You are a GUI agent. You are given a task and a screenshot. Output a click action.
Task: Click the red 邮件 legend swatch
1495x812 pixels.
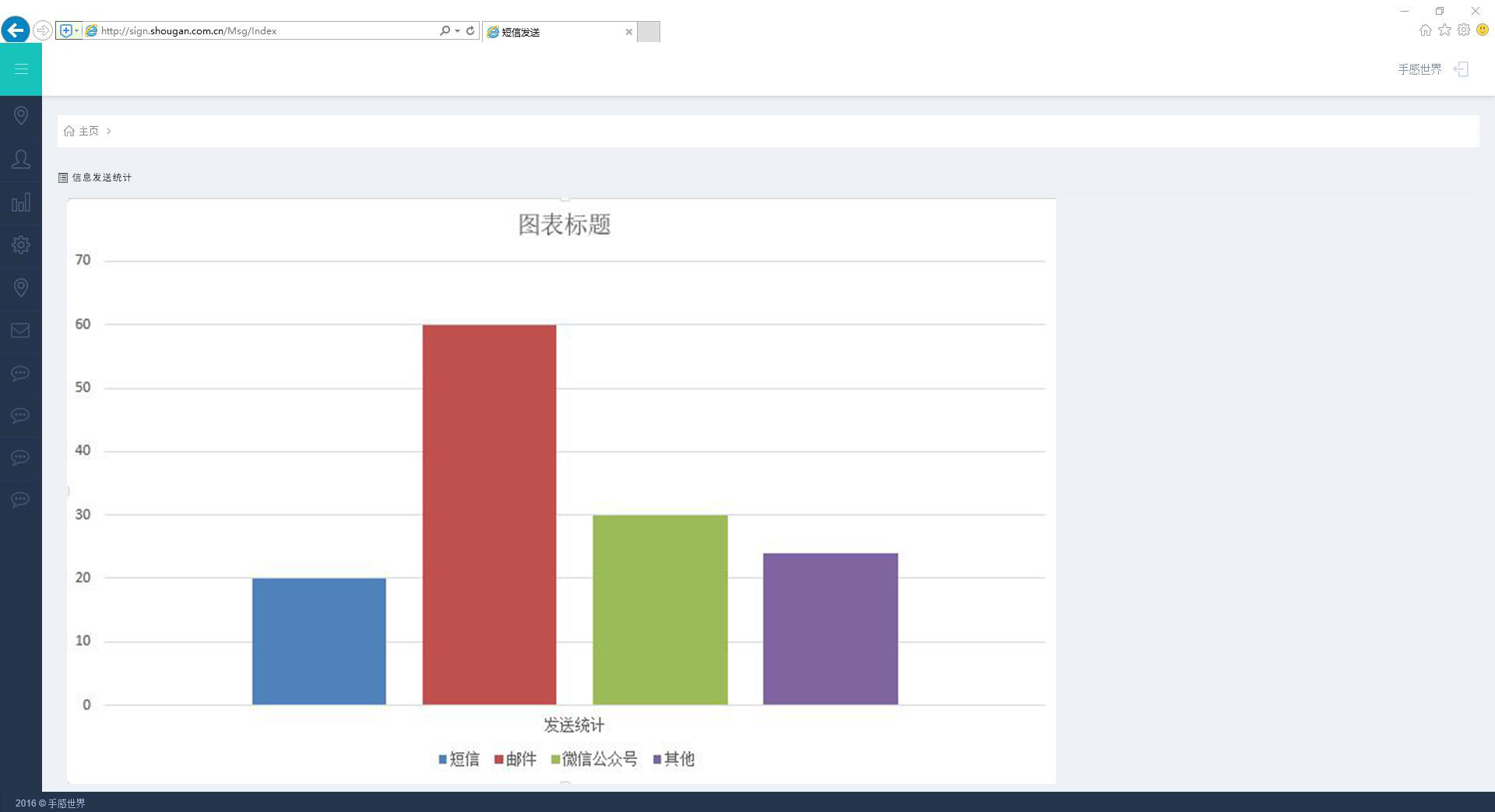tap(498, 759)
